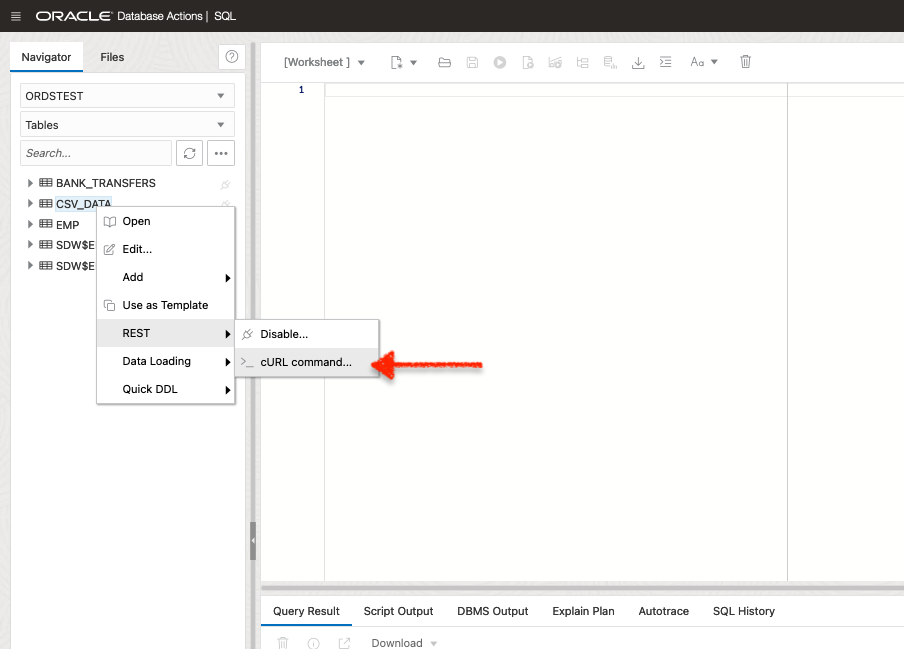Open the hamburger navigation menu
The height and width of the screenshot is (649, 904).
pos(15,16)
